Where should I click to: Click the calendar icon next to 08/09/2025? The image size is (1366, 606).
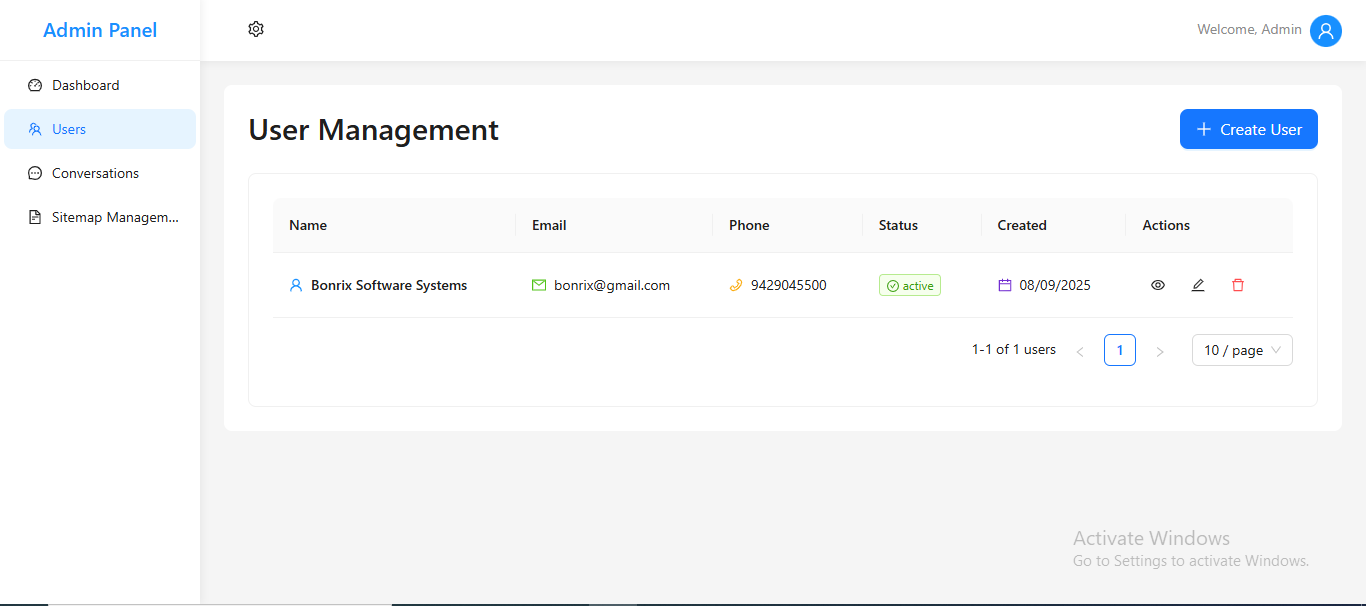pyautogui.click(x=1004, y=285)
